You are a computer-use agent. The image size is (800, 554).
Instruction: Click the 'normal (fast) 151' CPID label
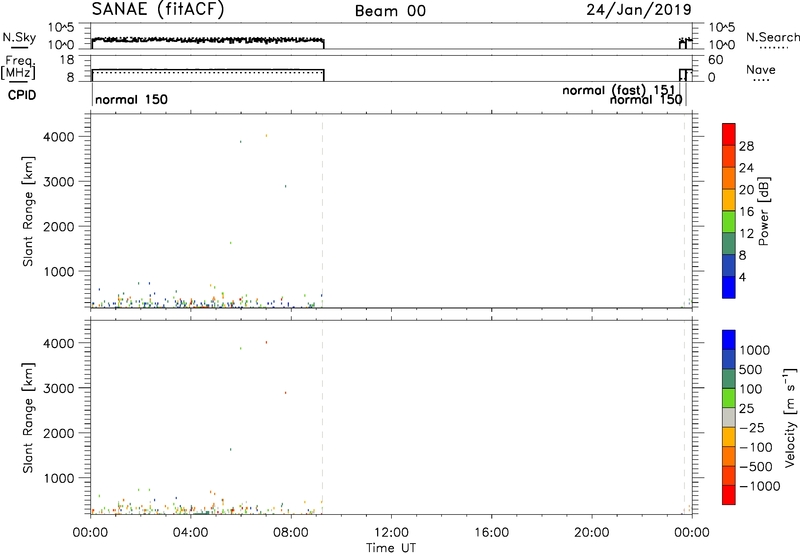pos(618,90)
